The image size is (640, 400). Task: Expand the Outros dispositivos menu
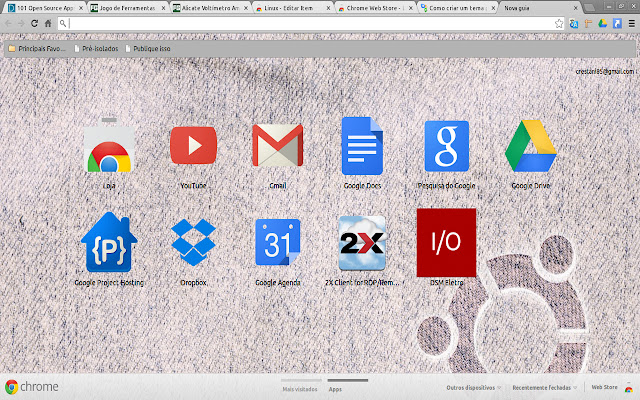coord(473,387)
